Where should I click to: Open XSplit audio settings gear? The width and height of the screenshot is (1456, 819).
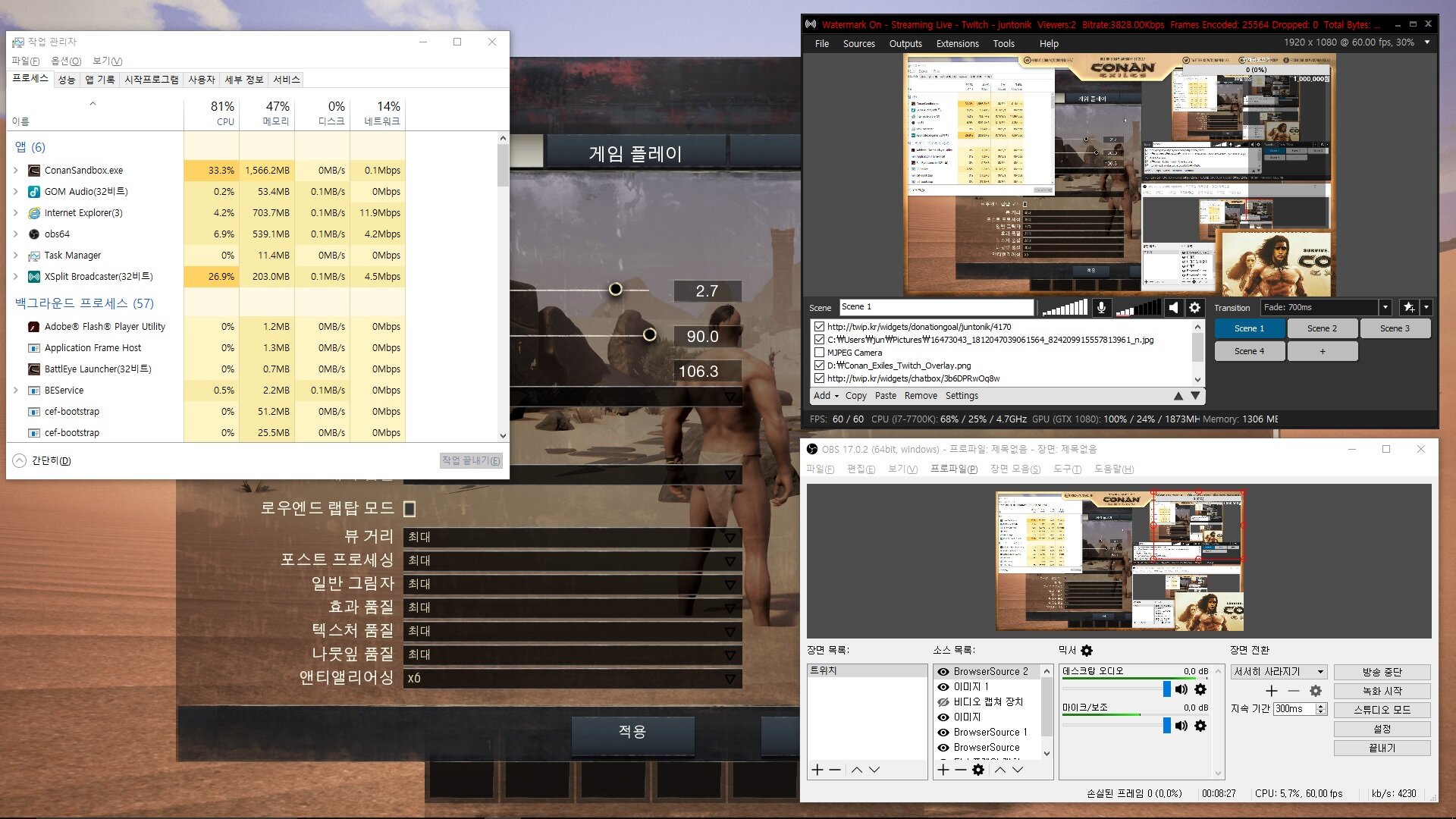[x=1194, y=308]
